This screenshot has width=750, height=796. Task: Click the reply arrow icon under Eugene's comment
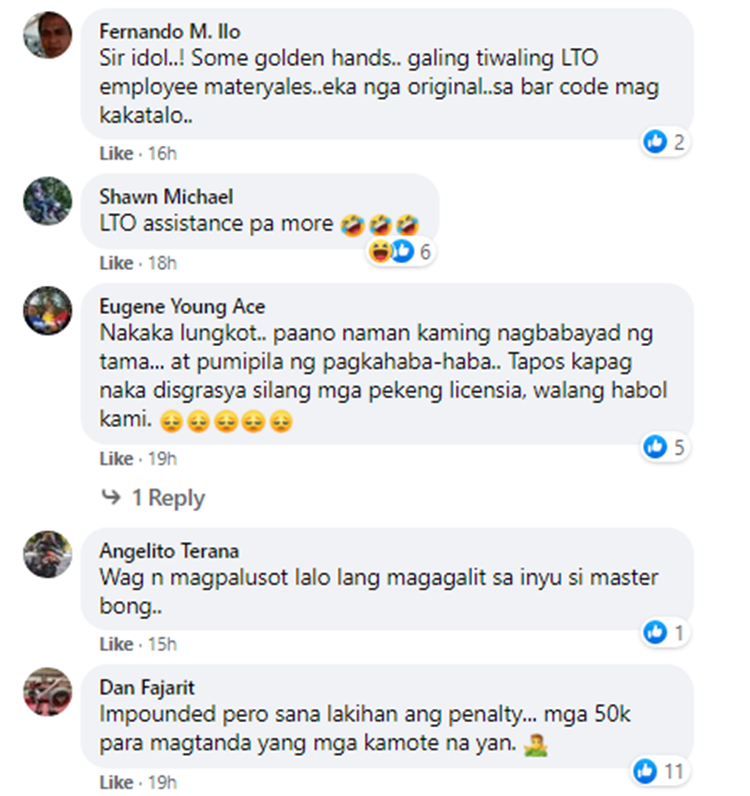click(x=111, y=496)
